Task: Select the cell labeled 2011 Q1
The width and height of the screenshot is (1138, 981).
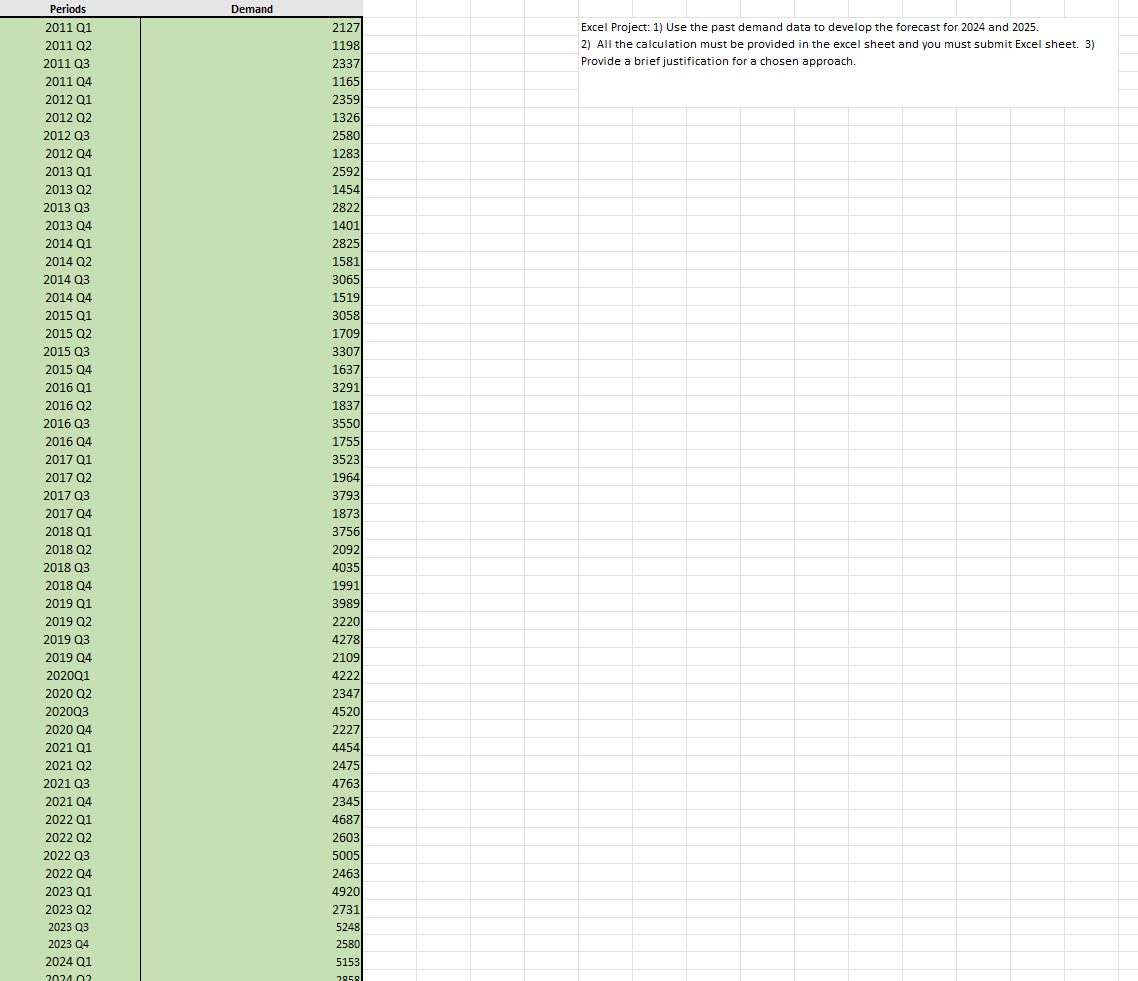Action: point(68,27)
